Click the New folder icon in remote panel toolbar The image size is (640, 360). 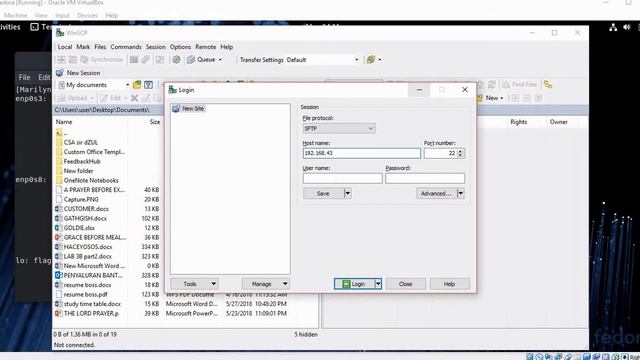point(490,98)
